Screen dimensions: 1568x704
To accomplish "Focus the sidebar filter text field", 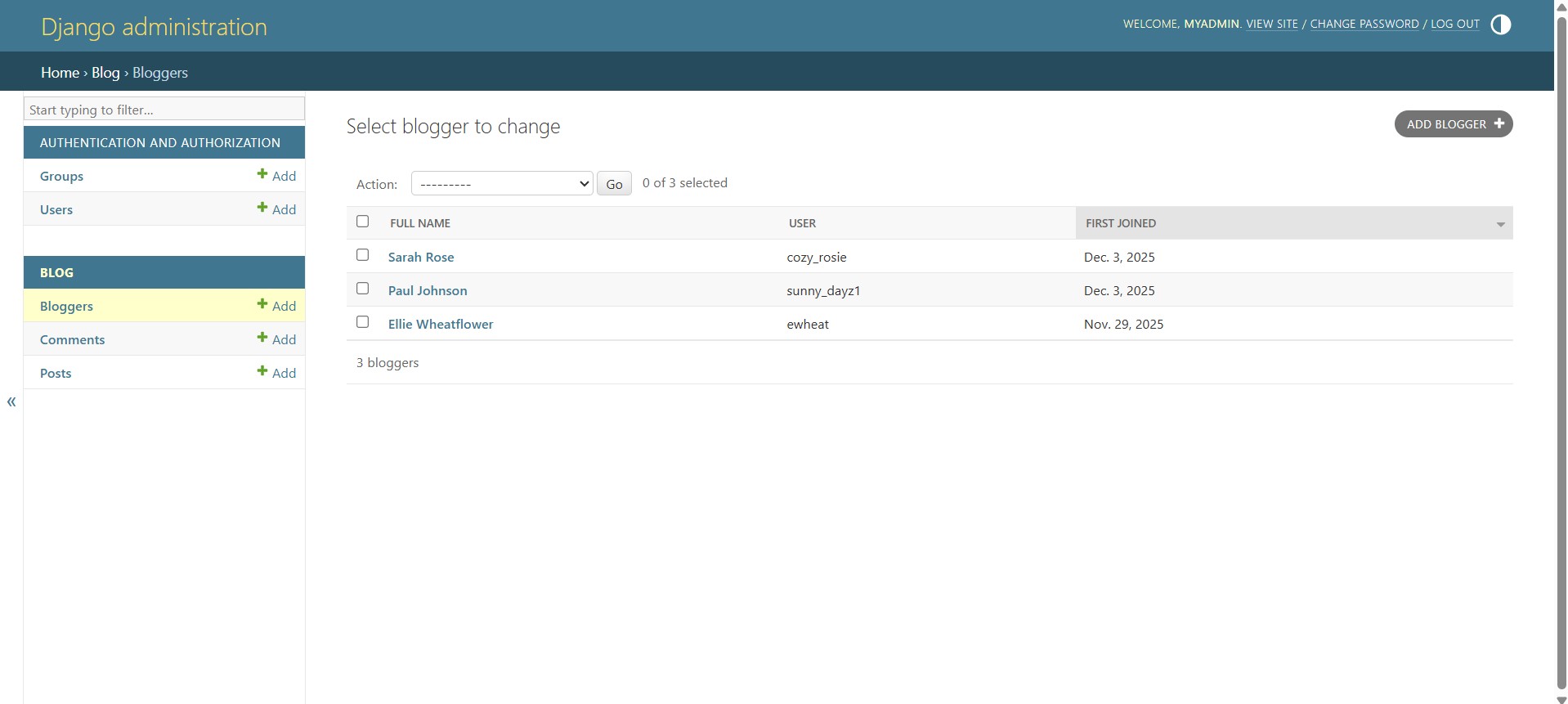I will (x=164, y=110).
